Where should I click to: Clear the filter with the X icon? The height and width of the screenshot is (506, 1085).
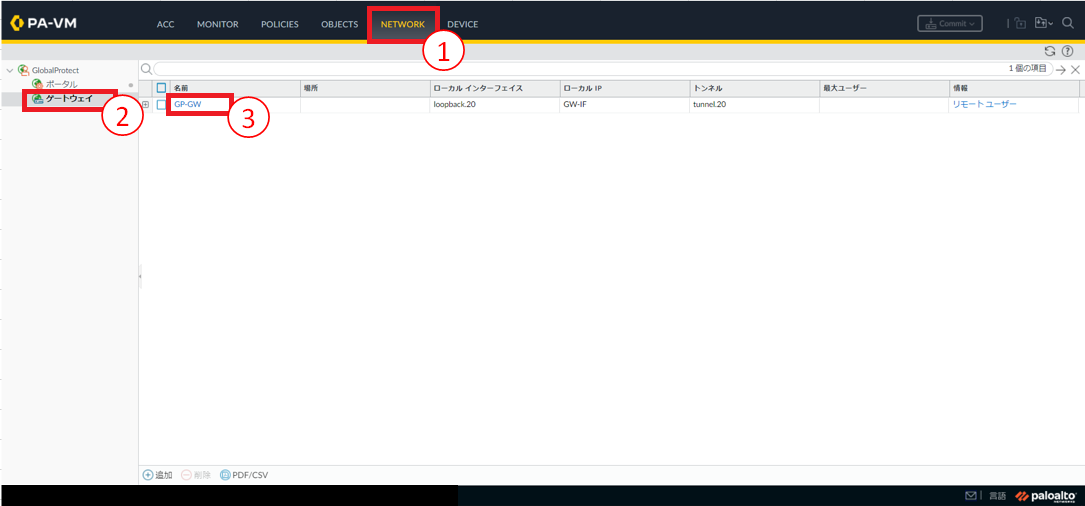(x=1075, y=70)
